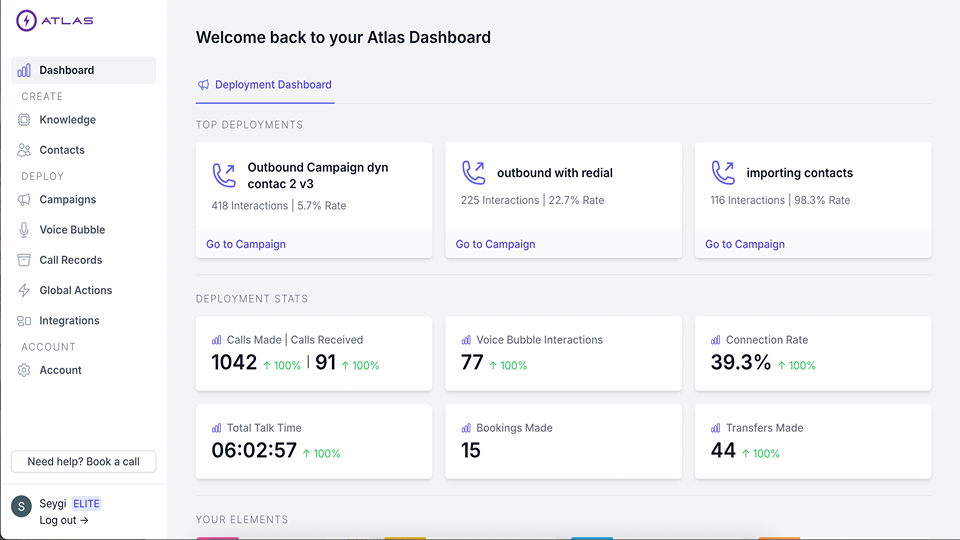960x540 pixels.
Task: Click the TOP DEPLOYMENTS section label
Action: [249, 125]
